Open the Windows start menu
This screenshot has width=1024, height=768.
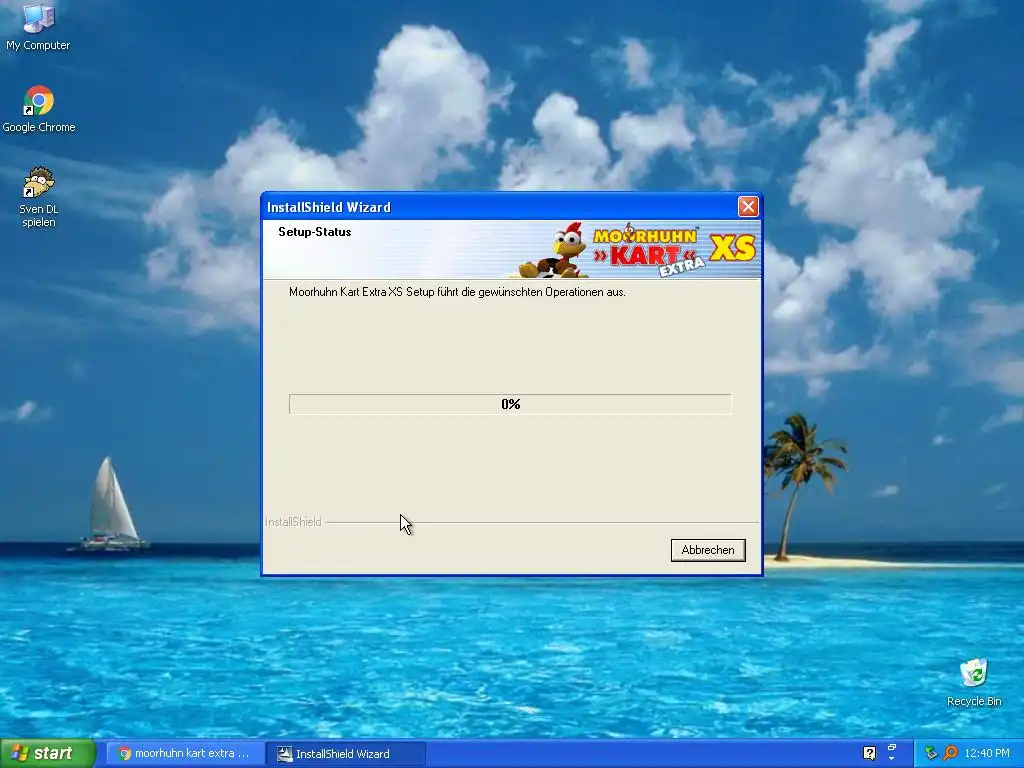48,753
